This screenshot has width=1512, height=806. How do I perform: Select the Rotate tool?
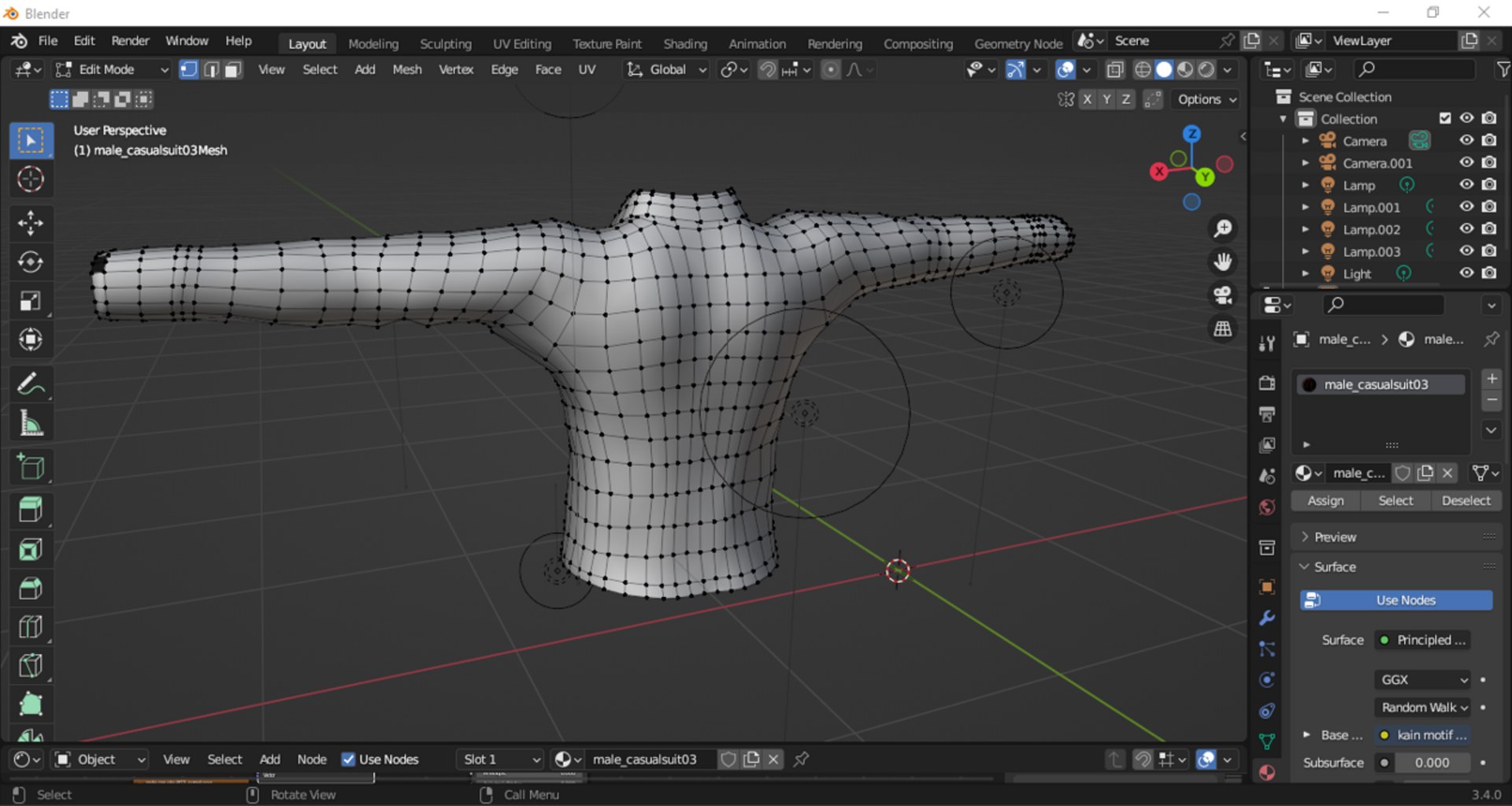(x=31, y=262)
